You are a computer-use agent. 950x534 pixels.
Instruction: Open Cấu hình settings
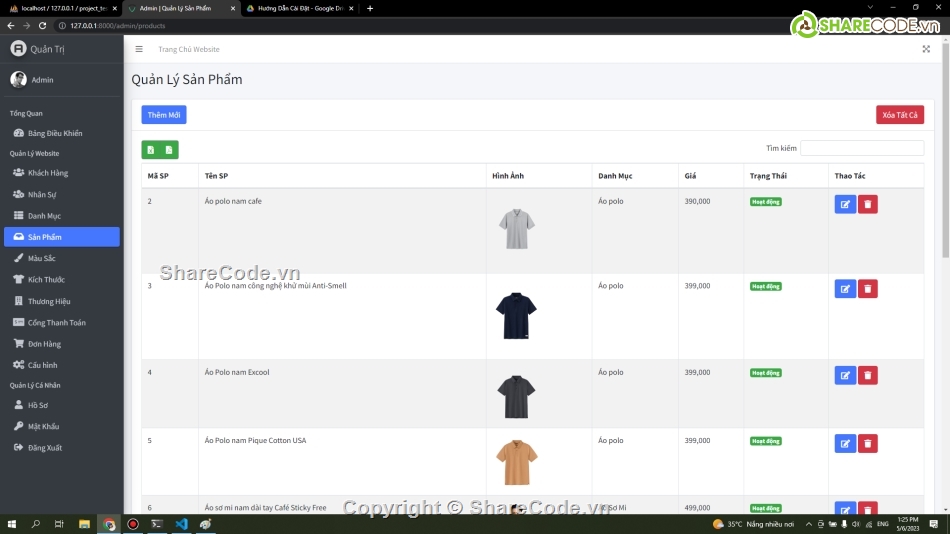pyautogui.click(x=62, y=365)
